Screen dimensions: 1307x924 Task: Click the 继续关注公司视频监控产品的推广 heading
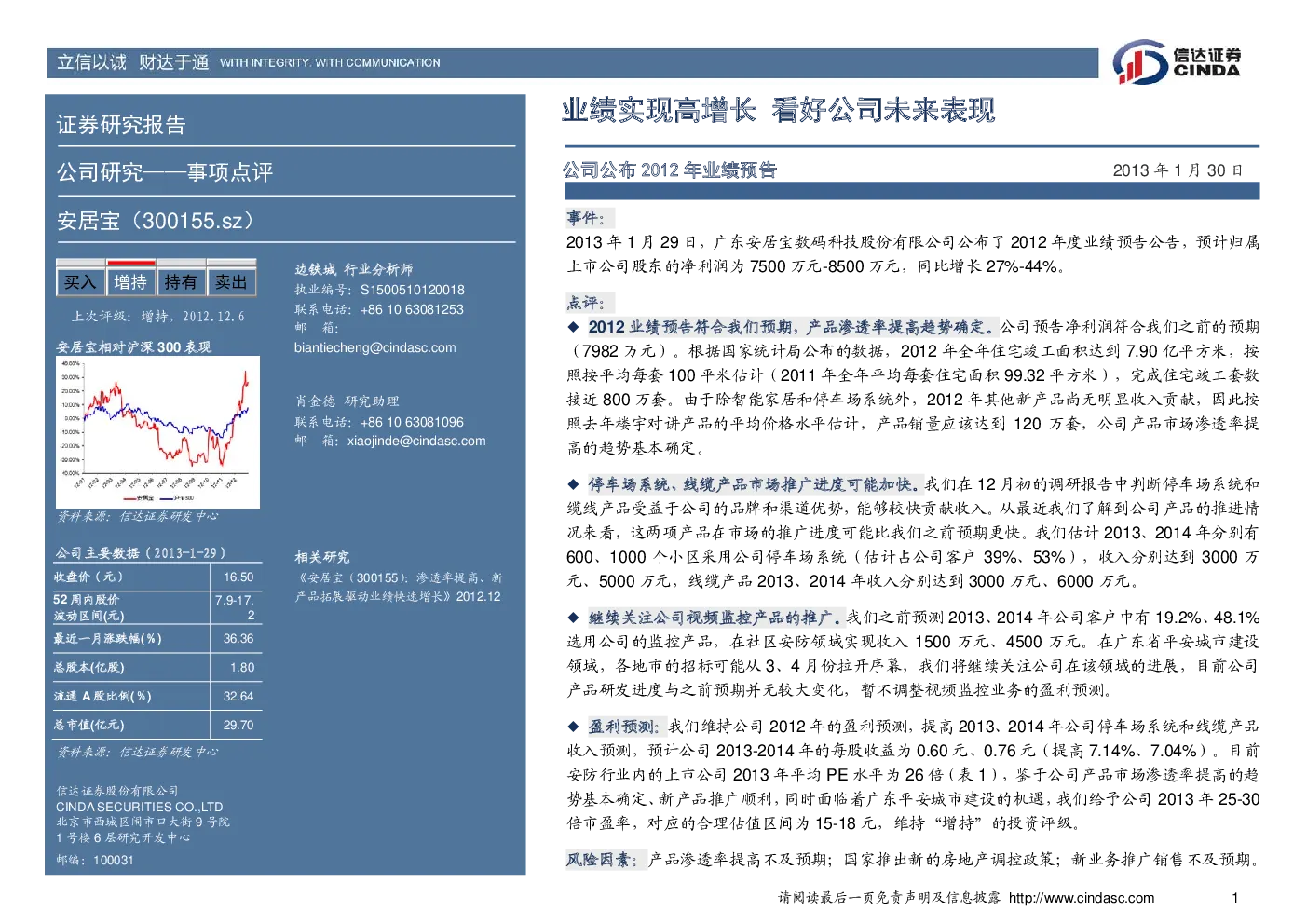coord(715,618)
